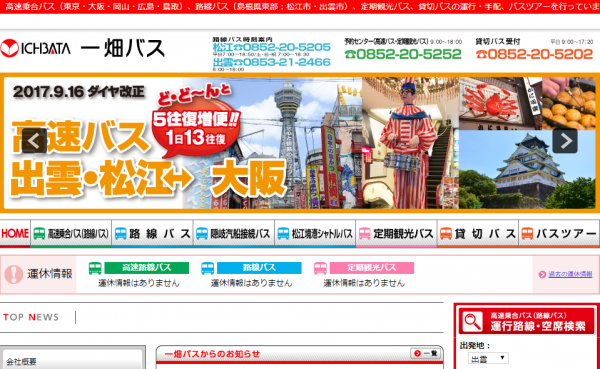Open the 出発地 departure dropdown
600x369 pixels.
pyautogui.click(x=488, y=359)
